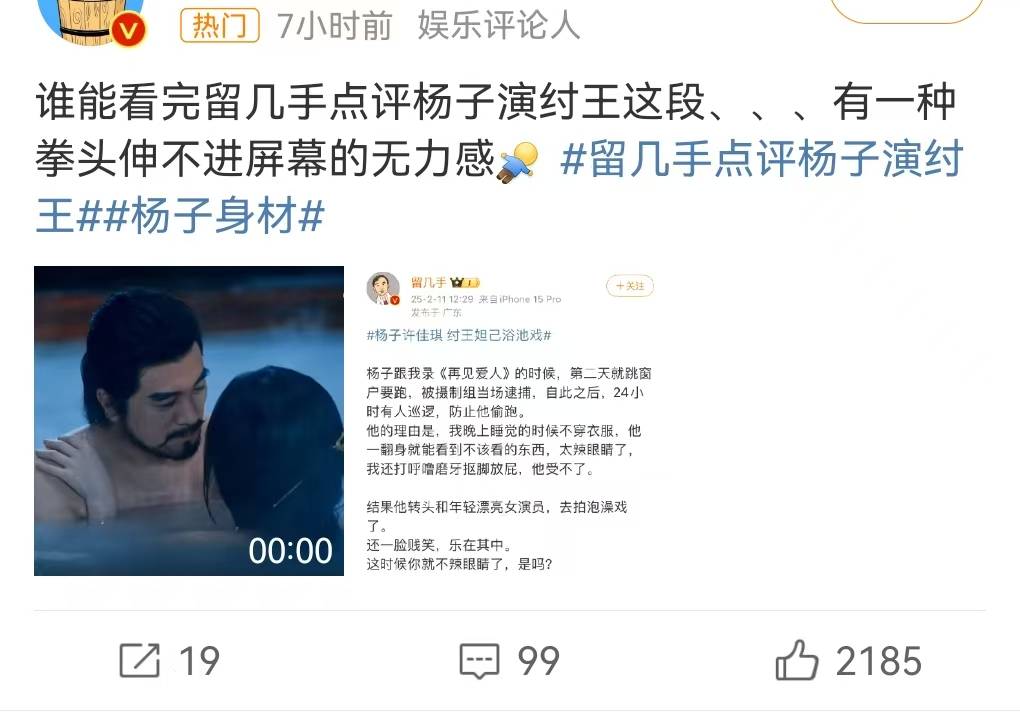Tap the 娱乐评论人 author description
Screen dimensions: 1020x712
click(499, 26)
